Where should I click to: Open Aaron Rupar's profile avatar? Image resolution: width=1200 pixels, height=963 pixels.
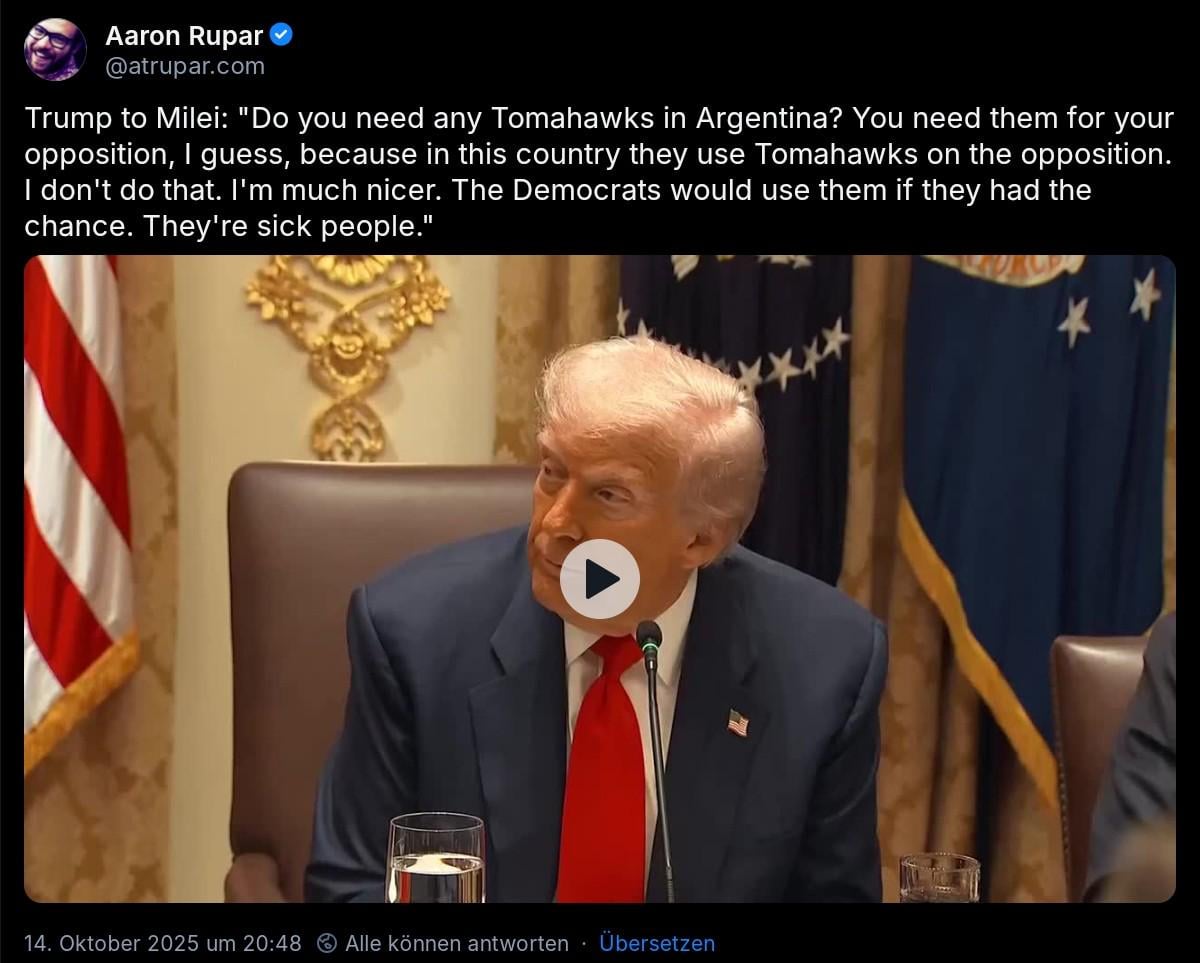(55, 49)
